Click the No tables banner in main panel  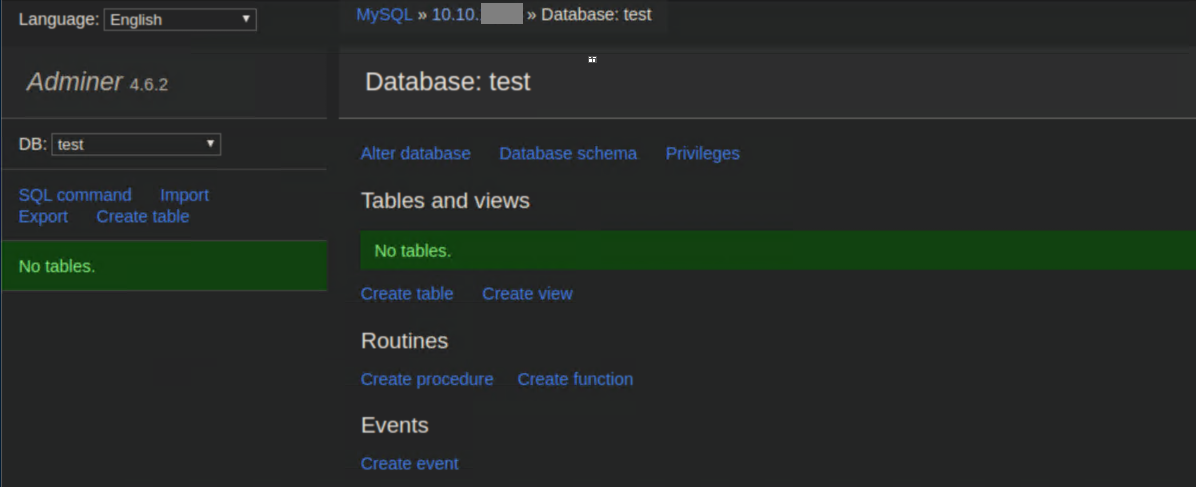pos(412,250)
